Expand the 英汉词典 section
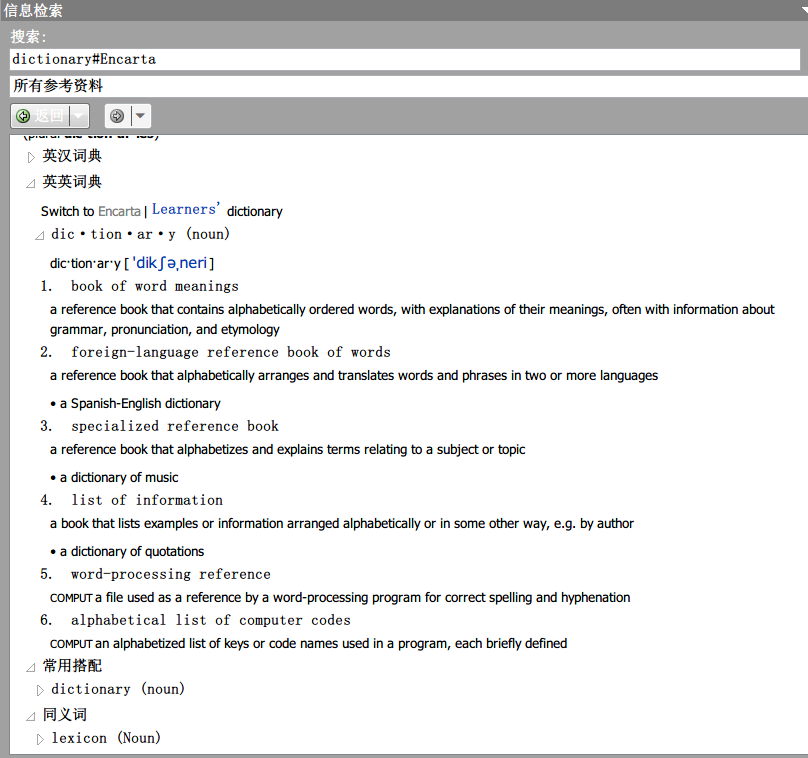Screen dimensions: 808x758 (x=31, y=157)
